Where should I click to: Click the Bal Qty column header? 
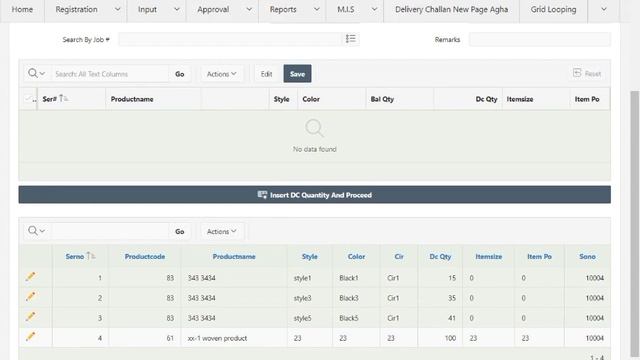[x=382, y=99]
